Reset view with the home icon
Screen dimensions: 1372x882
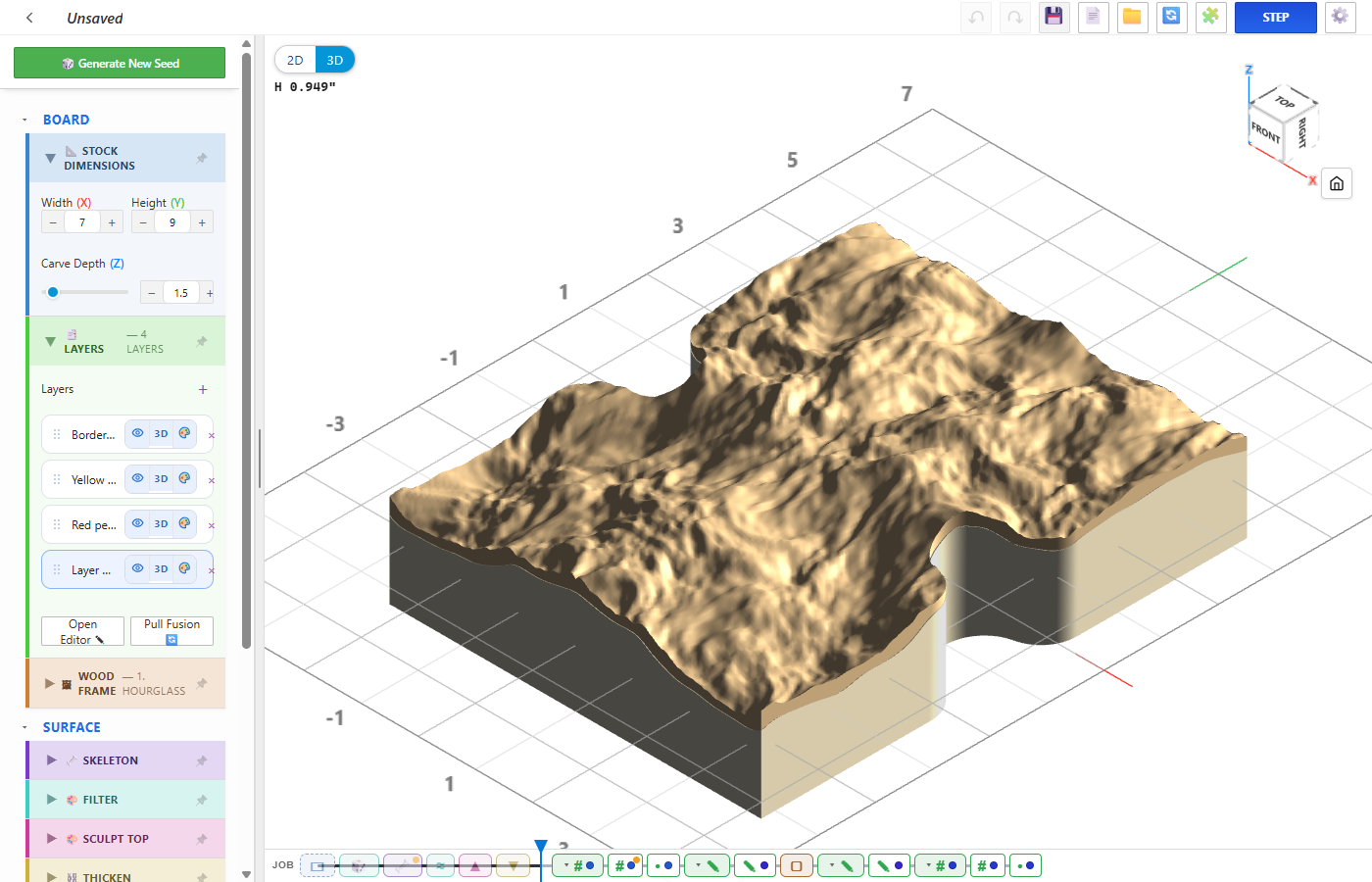[1337, 183]
